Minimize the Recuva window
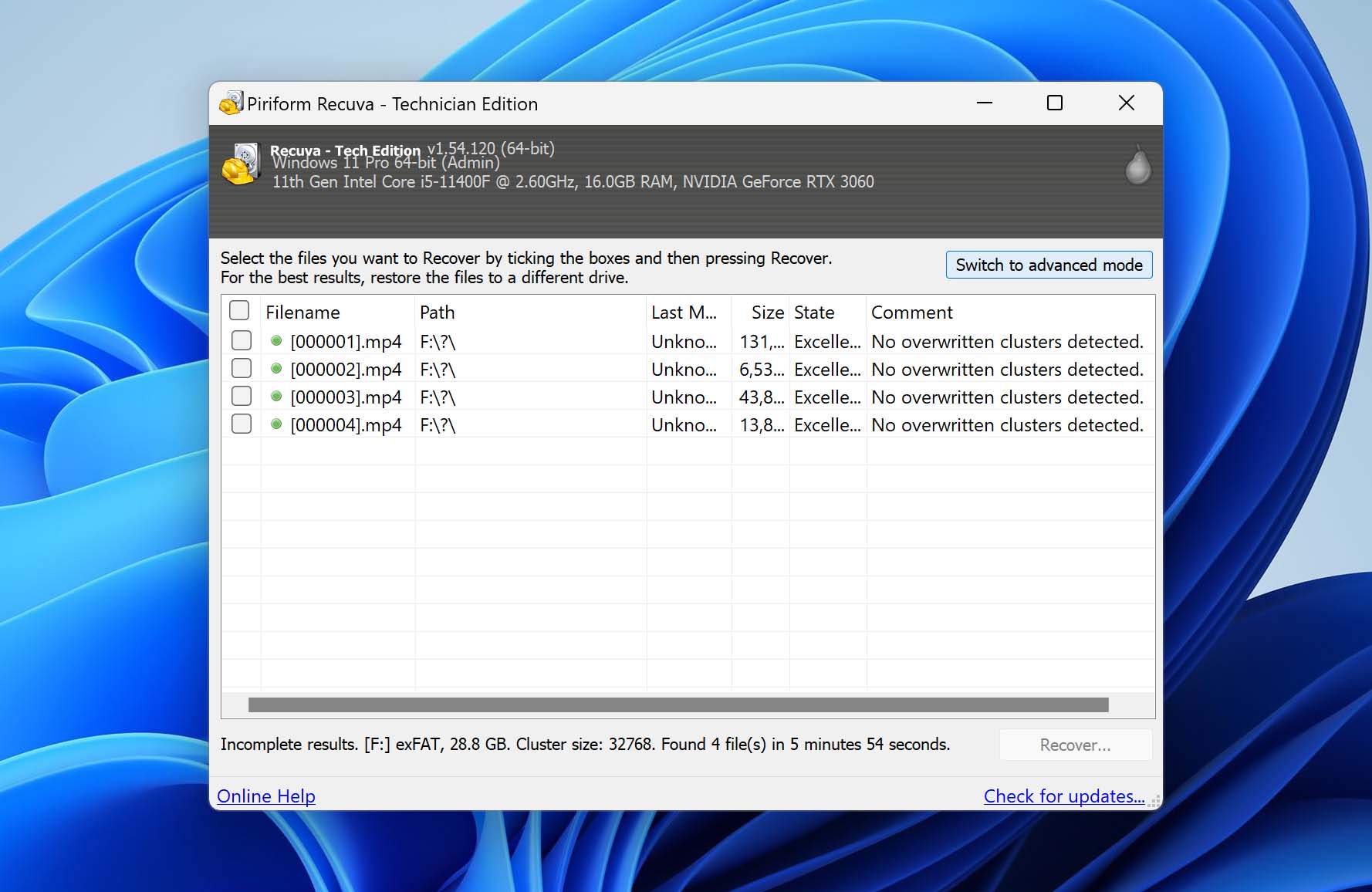This screenshot has width=1372, height=892. 985,103
